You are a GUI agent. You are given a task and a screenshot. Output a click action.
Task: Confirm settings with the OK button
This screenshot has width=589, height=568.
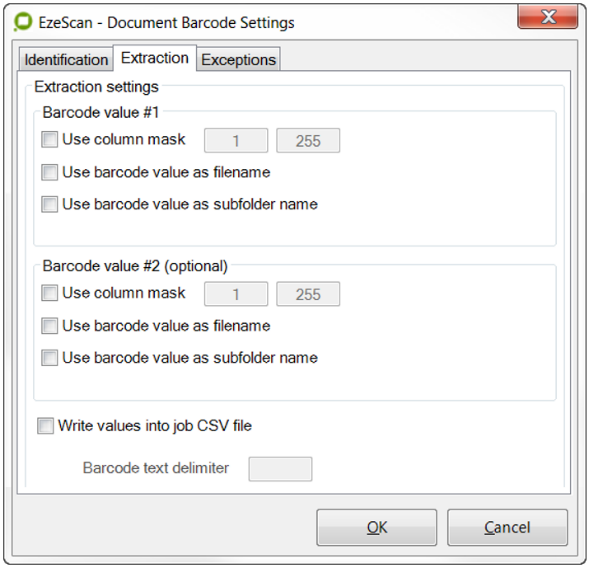point(376,527)
